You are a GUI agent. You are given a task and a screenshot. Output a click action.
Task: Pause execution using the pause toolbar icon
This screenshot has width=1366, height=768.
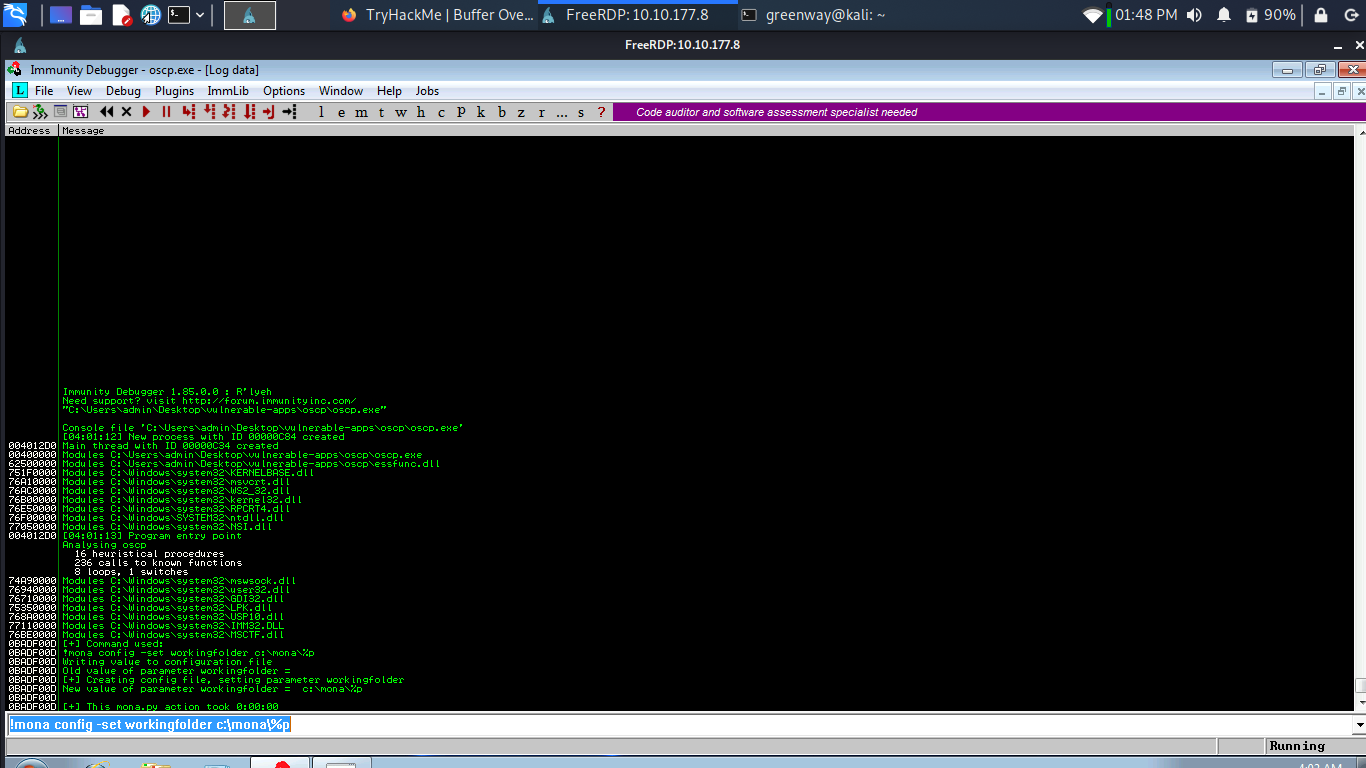coord(165,112)
